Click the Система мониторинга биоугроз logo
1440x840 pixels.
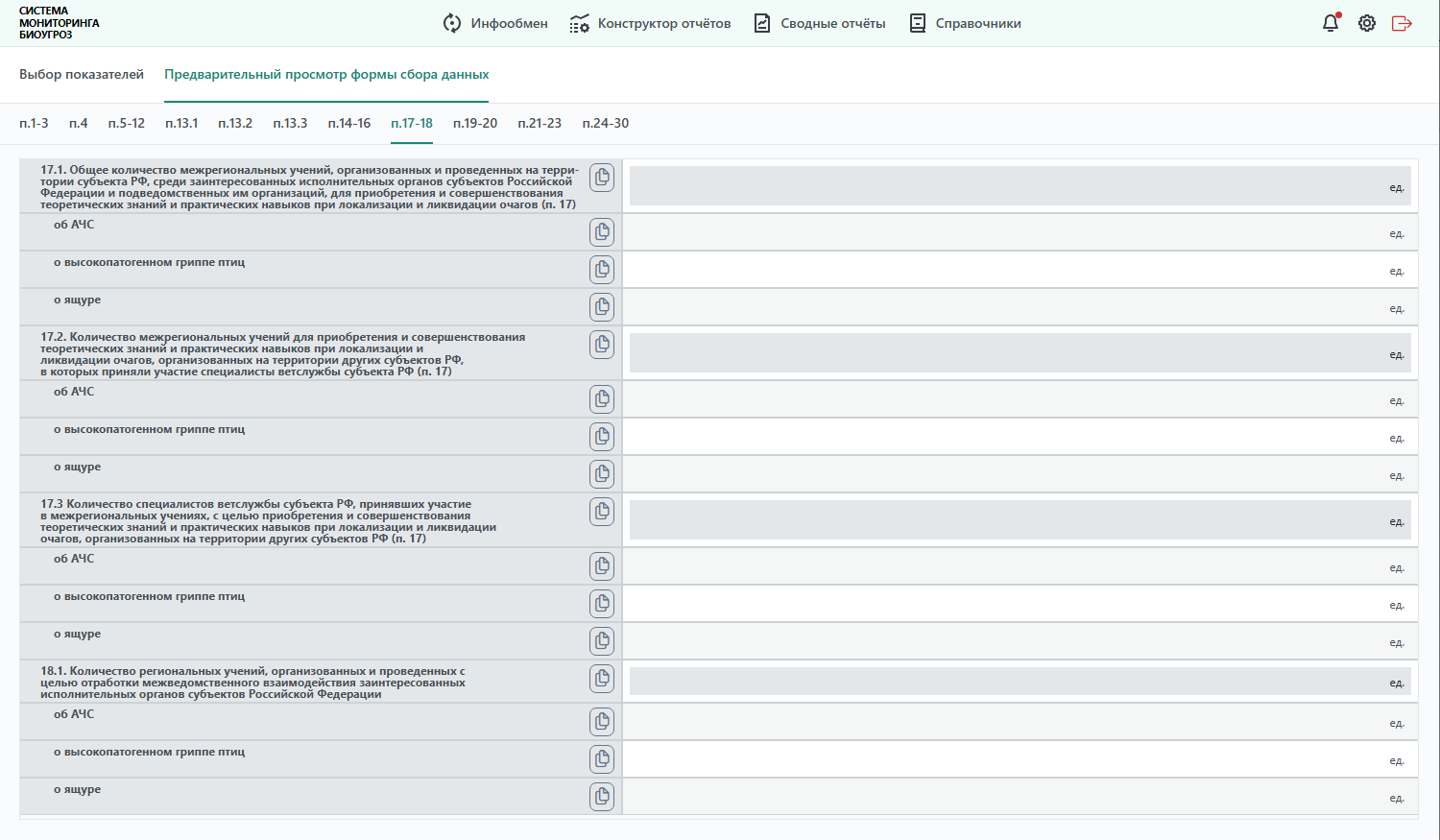(60, 23)
